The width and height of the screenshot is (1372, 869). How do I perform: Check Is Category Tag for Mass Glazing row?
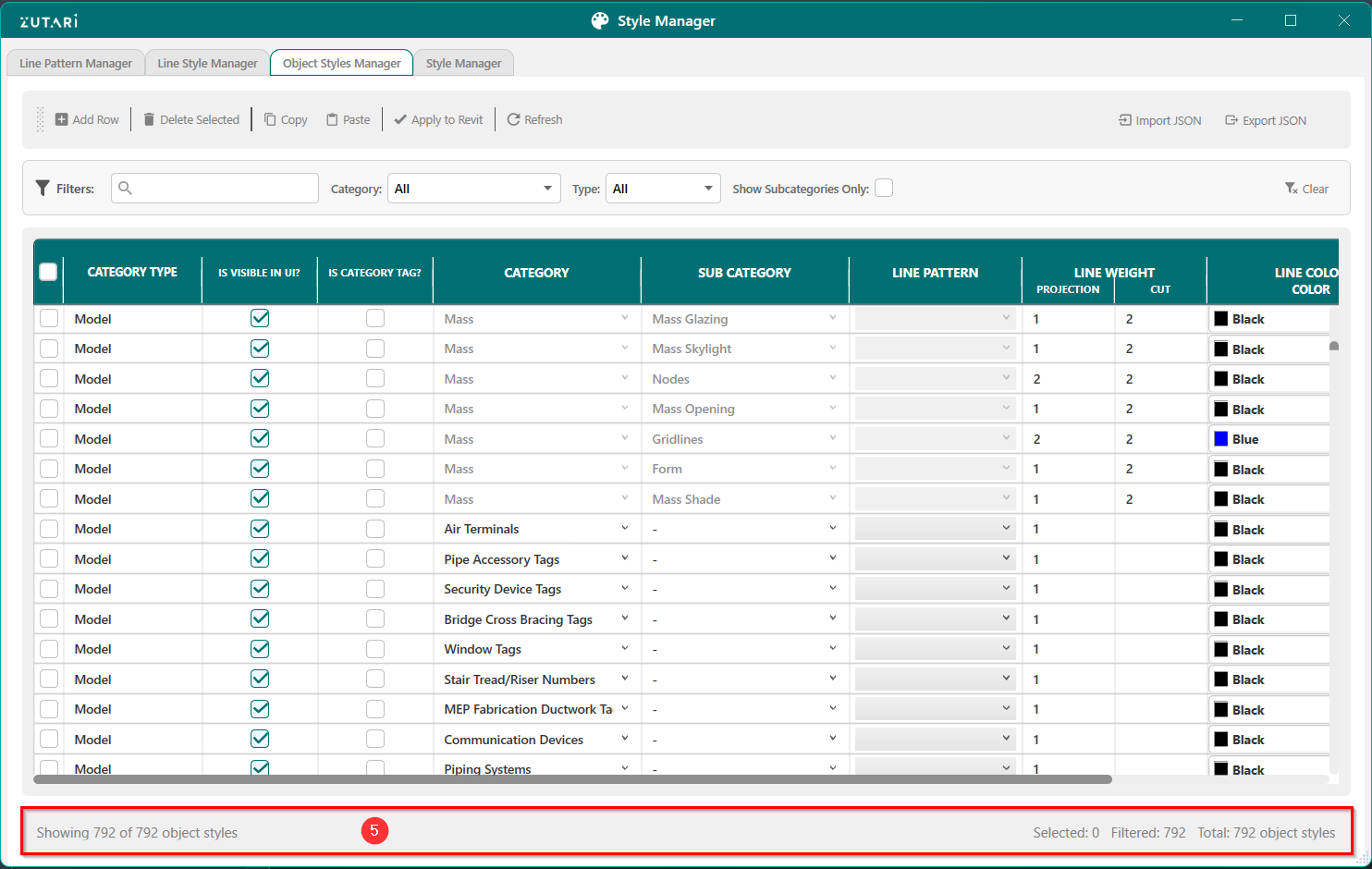[375, 318]
